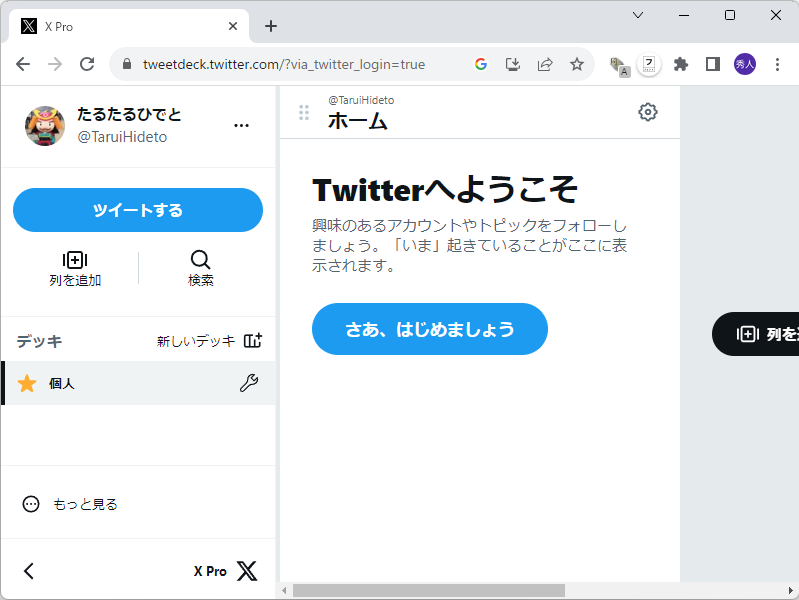Go back with browser back arrow
The image size is (799, 600).
click(x=23, y=64)
